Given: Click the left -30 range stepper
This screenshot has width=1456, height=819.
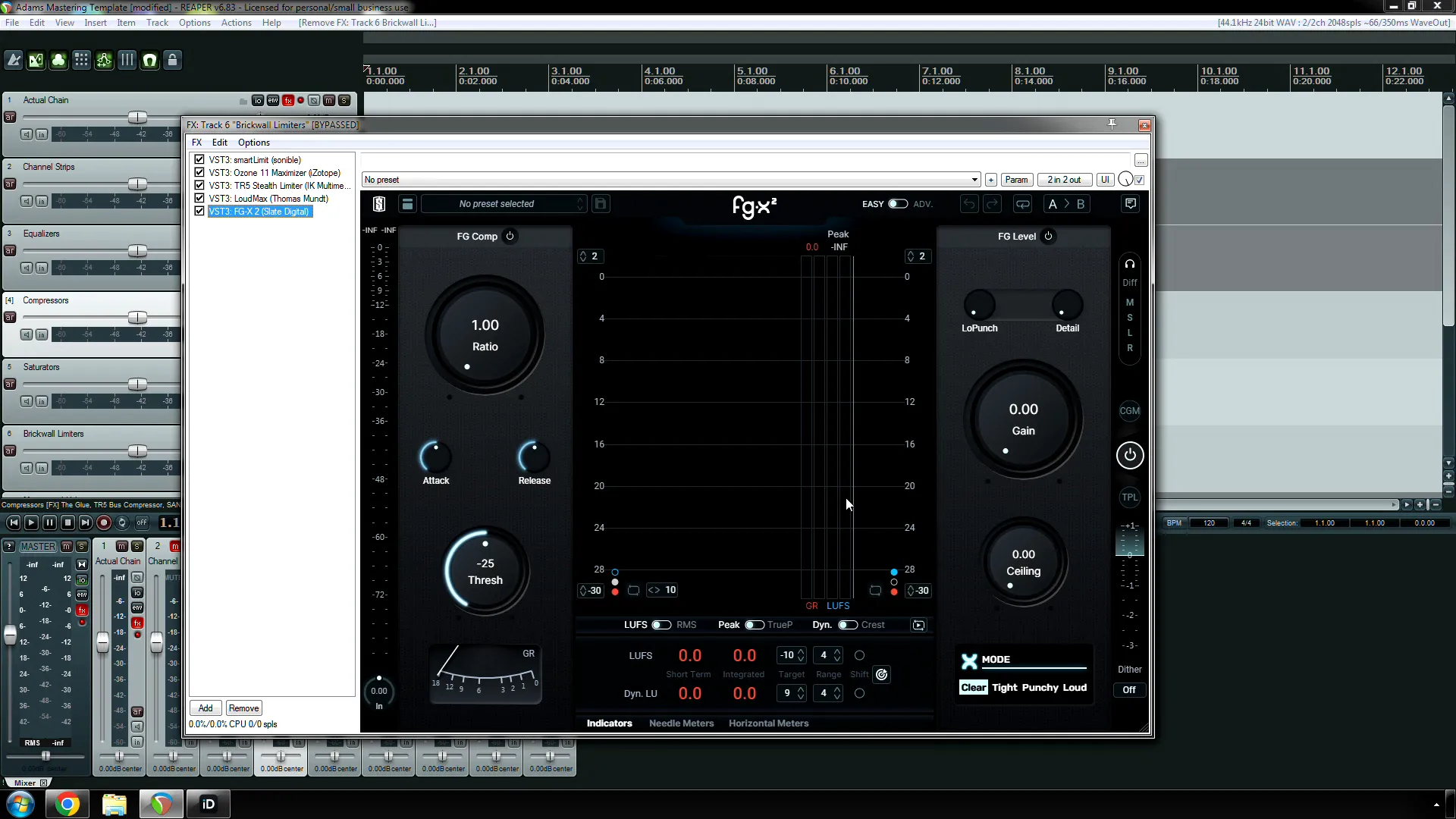Looking at the screenshot, I should [591, 591].
